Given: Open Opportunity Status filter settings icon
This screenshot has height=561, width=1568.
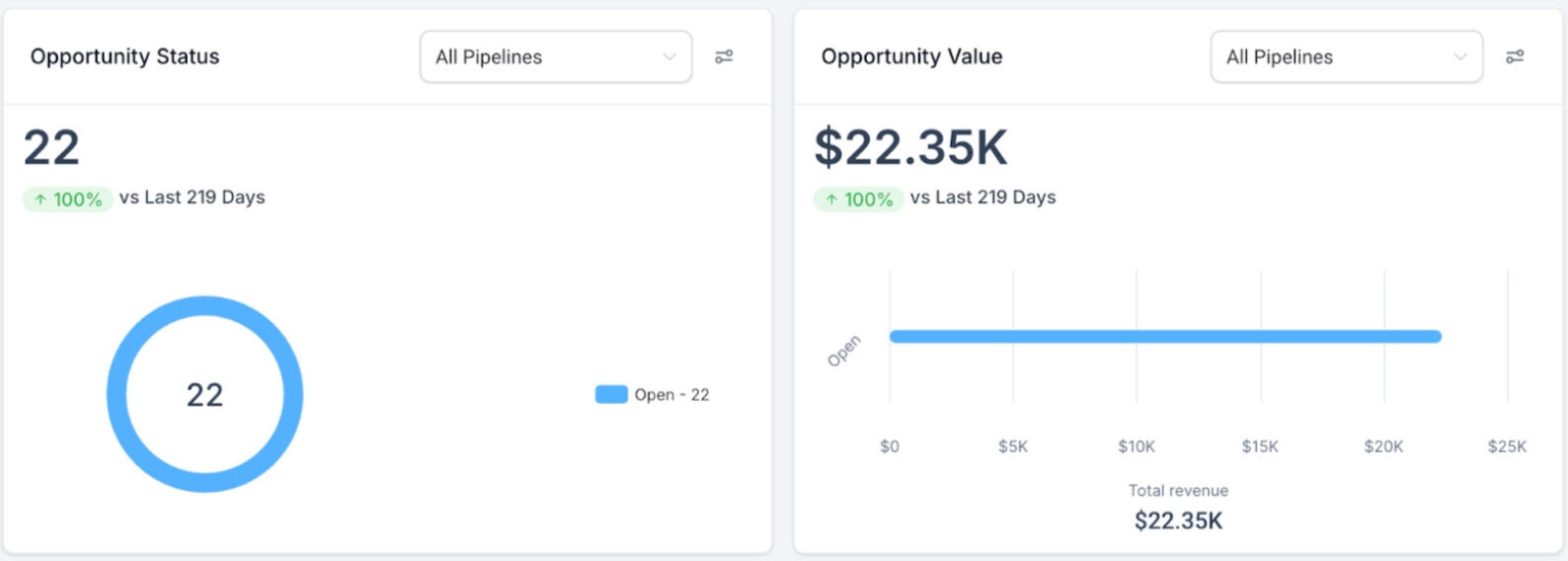Looking at the screenshot, I should coord(724,57).
